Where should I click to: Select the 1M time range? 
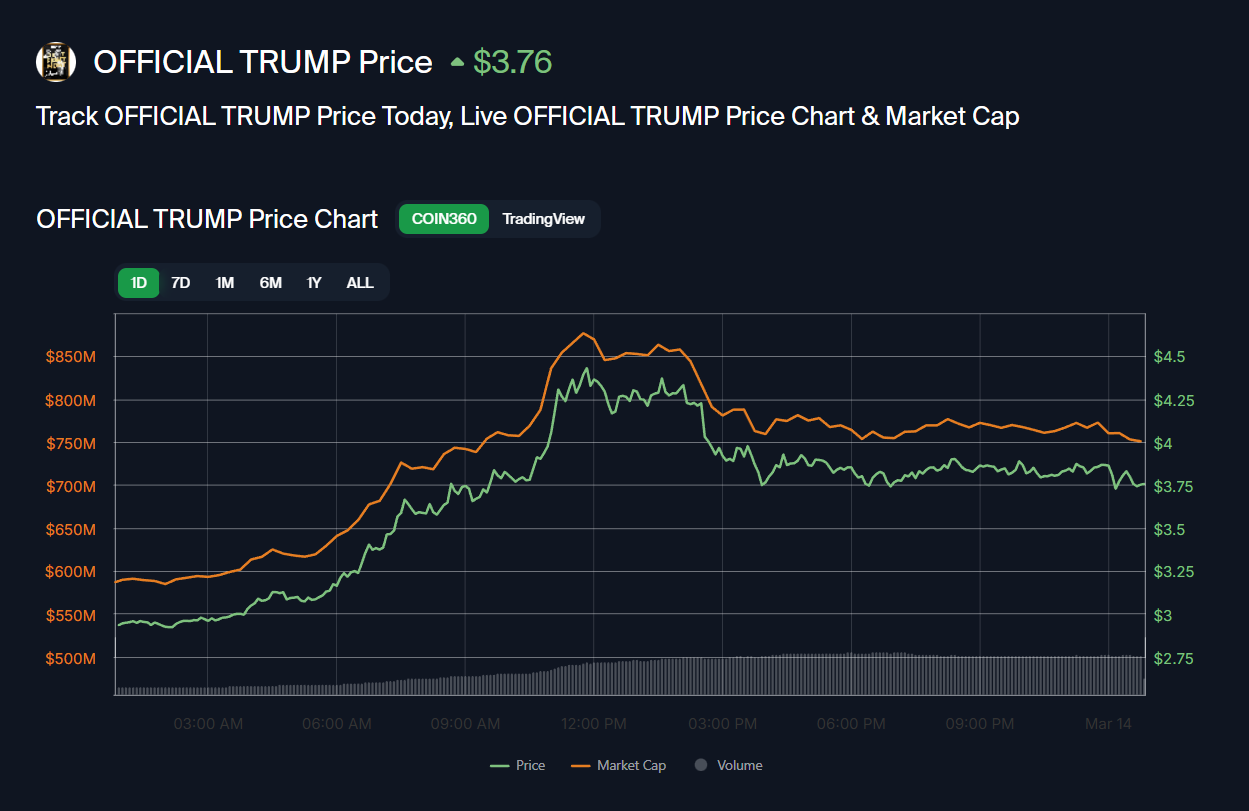pyautogui.click(x=225, y=283)
